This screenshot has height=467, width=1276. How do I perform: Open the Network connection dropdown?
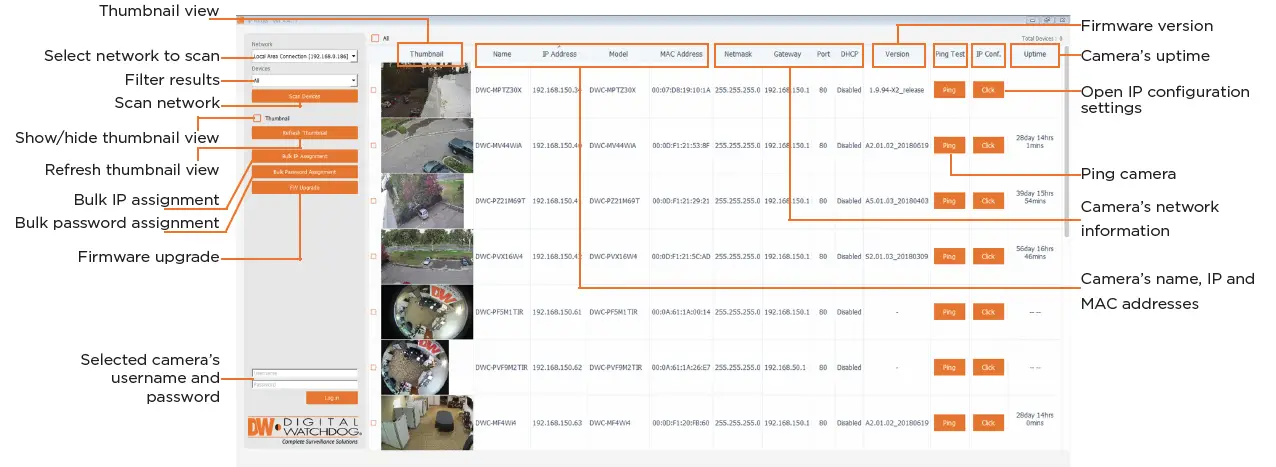pos(304,57)
